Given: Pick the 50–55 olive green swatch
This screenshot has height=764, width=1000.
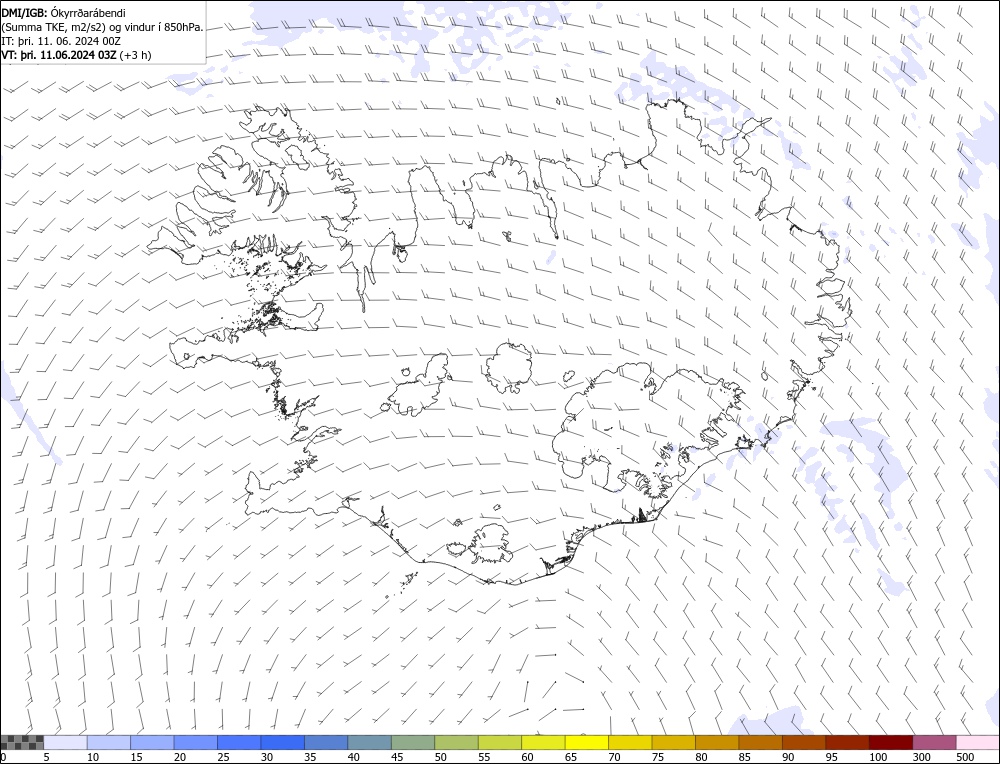Looking at the screenshot, I should click(456, 742).
